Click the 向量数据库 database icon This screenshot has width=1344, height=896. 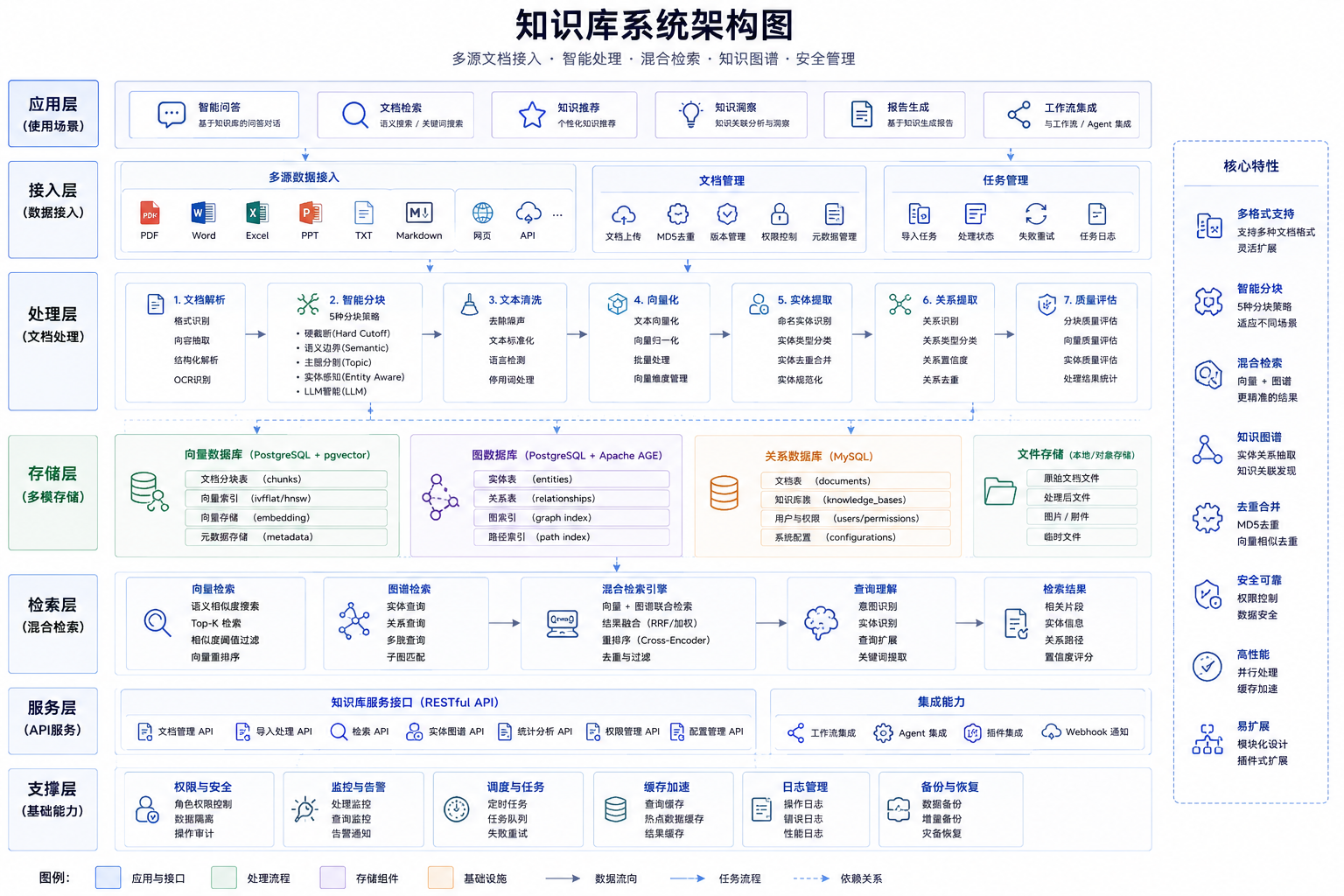coord(149,492)
